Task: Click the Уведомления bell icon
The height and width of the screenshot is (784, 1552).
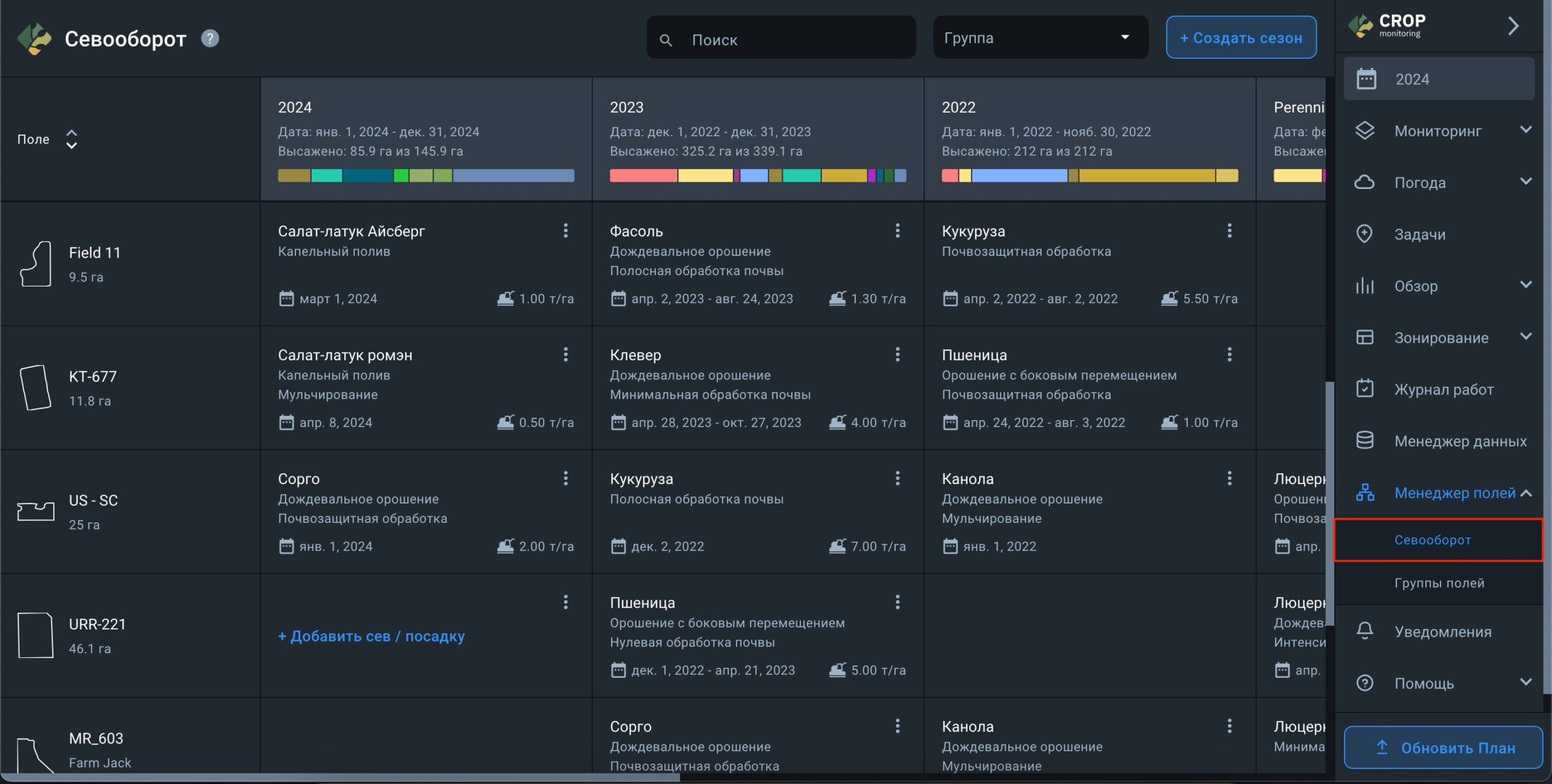Action: pyautogui.click(x=1365, y=631)
